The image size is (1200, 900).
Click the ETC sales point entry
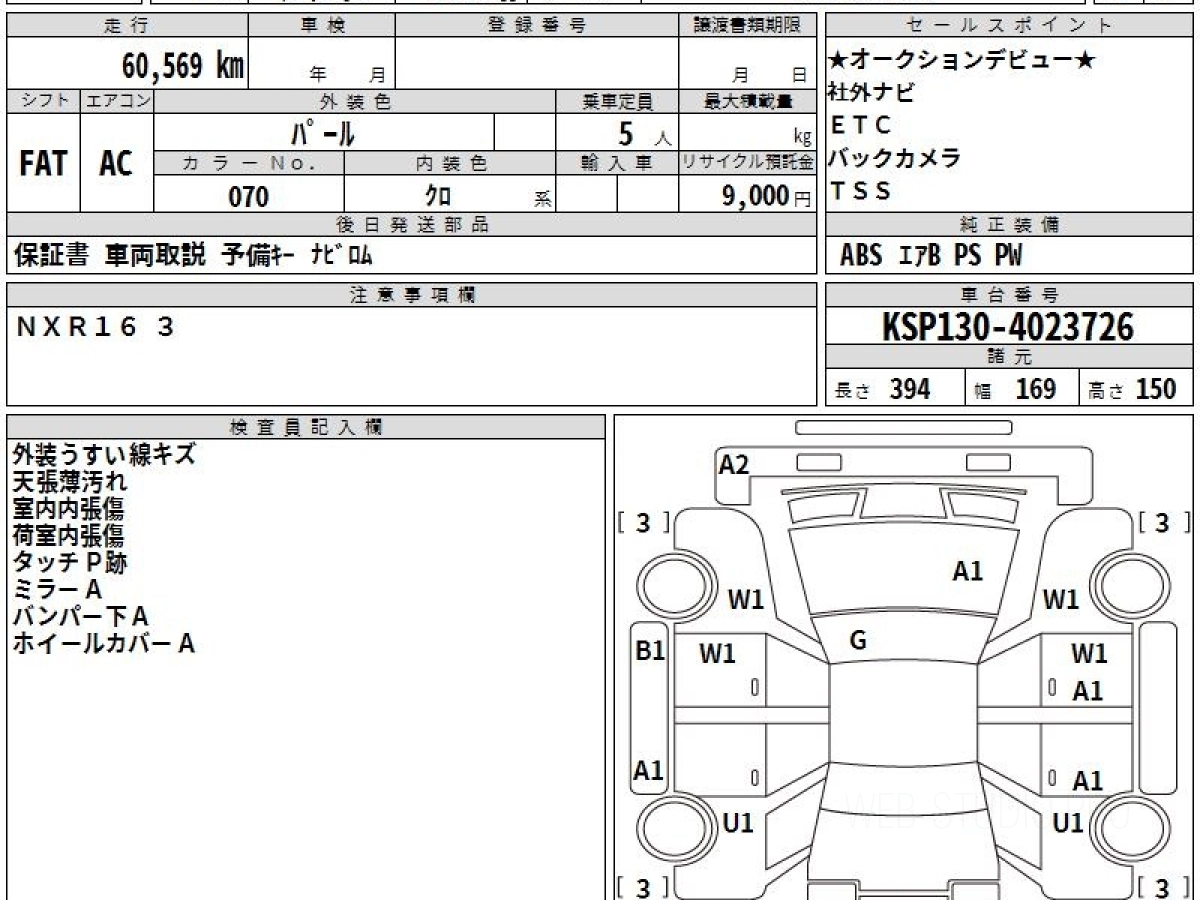(x=860, y=125)
